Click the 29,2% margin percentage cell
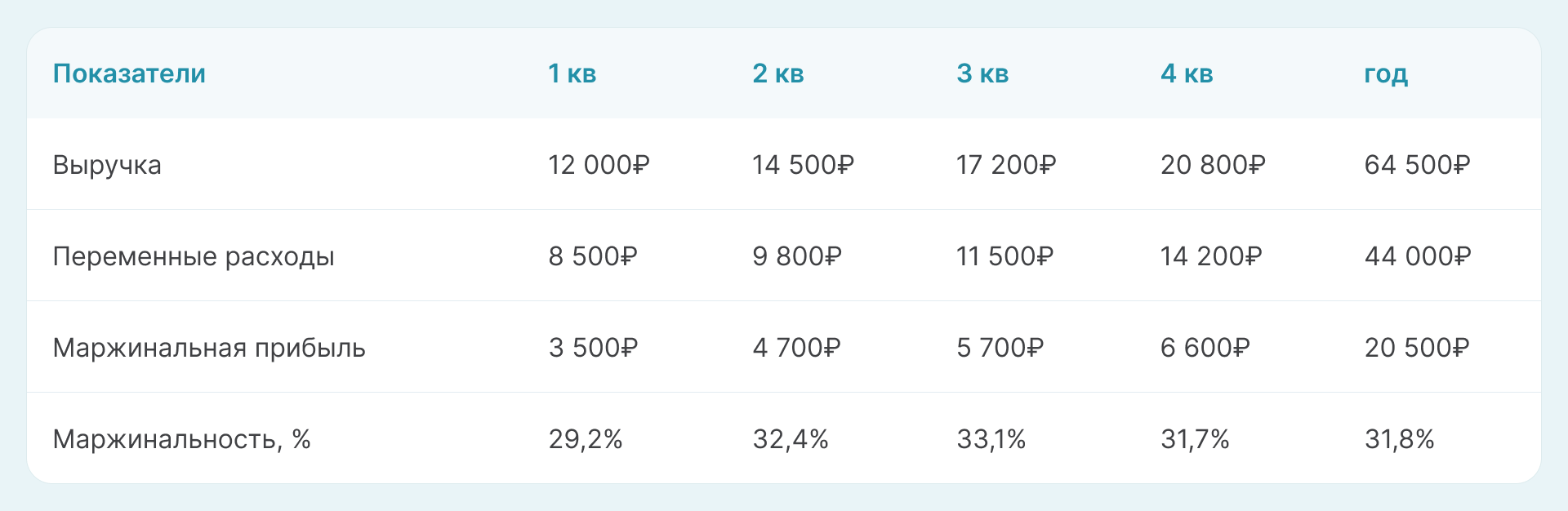Image resolution: width=1568 pixels, height=511 pixels. click(x=585, y=439)
